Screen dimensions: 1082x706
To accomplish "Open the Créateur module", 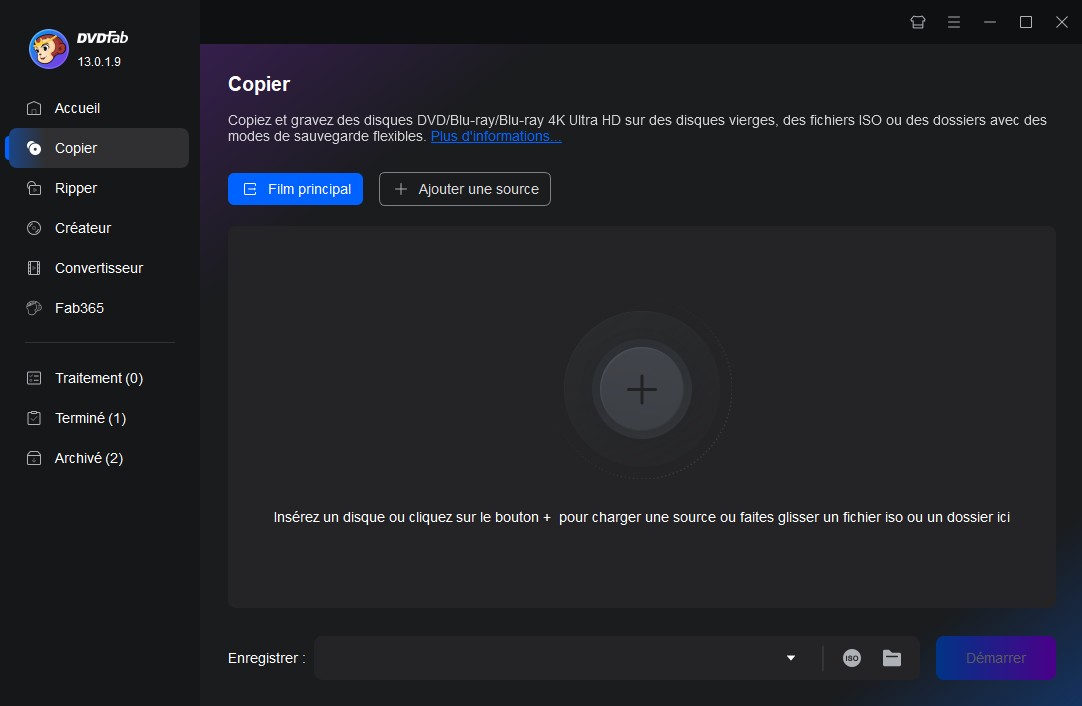I will tap(97, 228).
